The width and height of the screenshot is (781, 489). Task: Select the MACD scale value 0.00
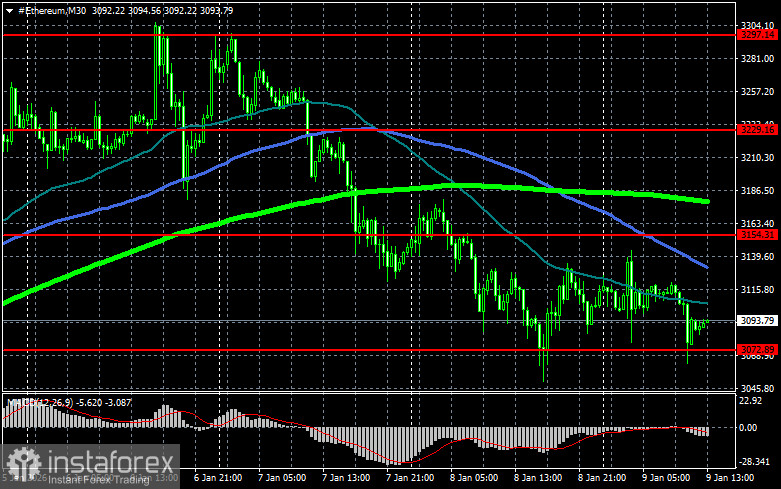pyautogui.click(x=748, y=427)
